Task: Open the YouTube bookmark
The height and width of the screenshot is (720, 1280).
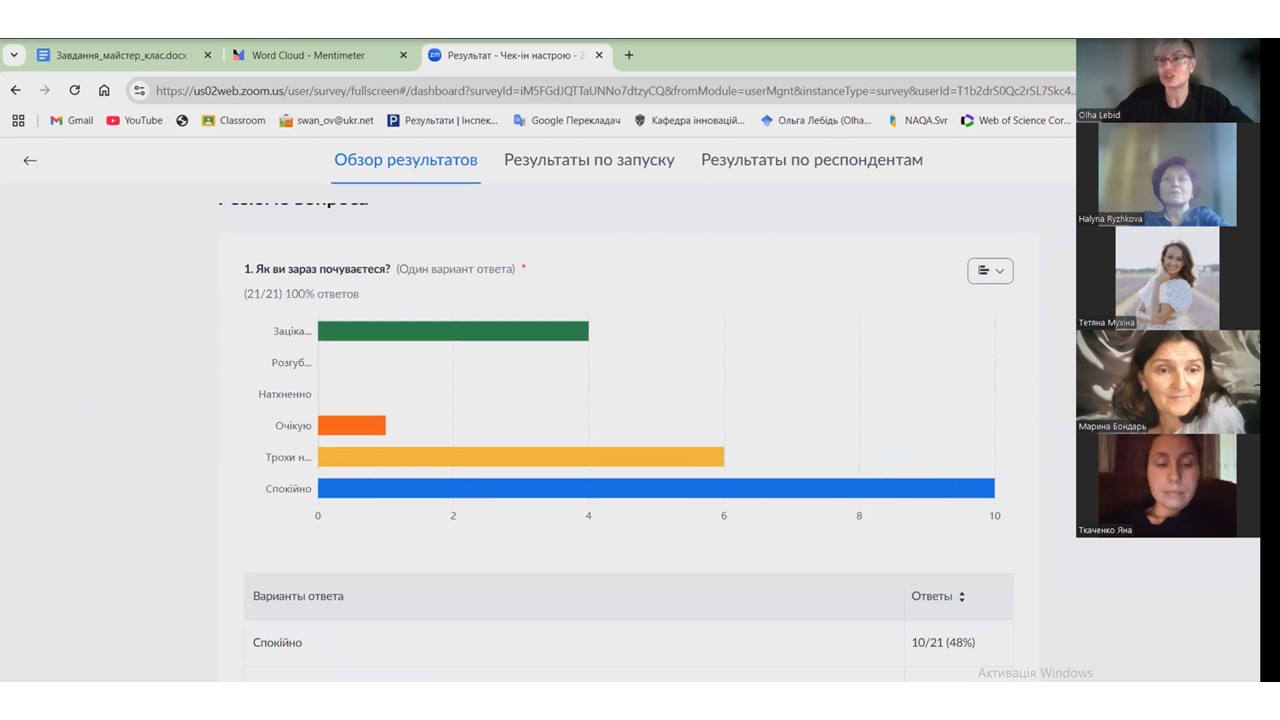Action: (134, 120)
